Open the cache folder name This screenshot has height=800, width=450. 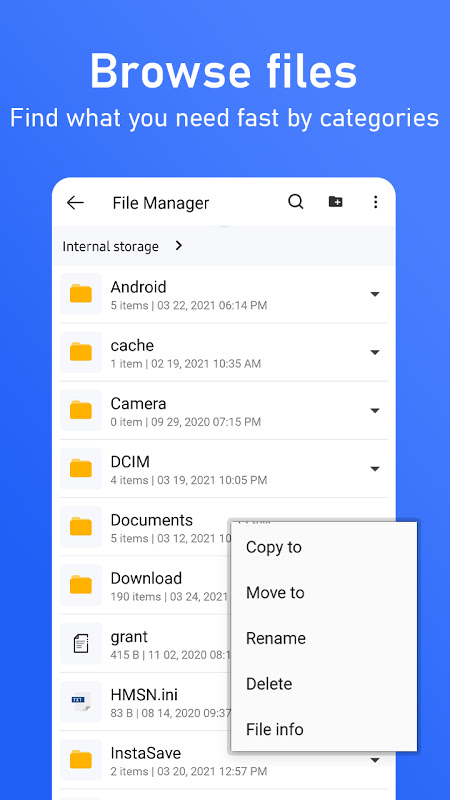pos(132,345)
